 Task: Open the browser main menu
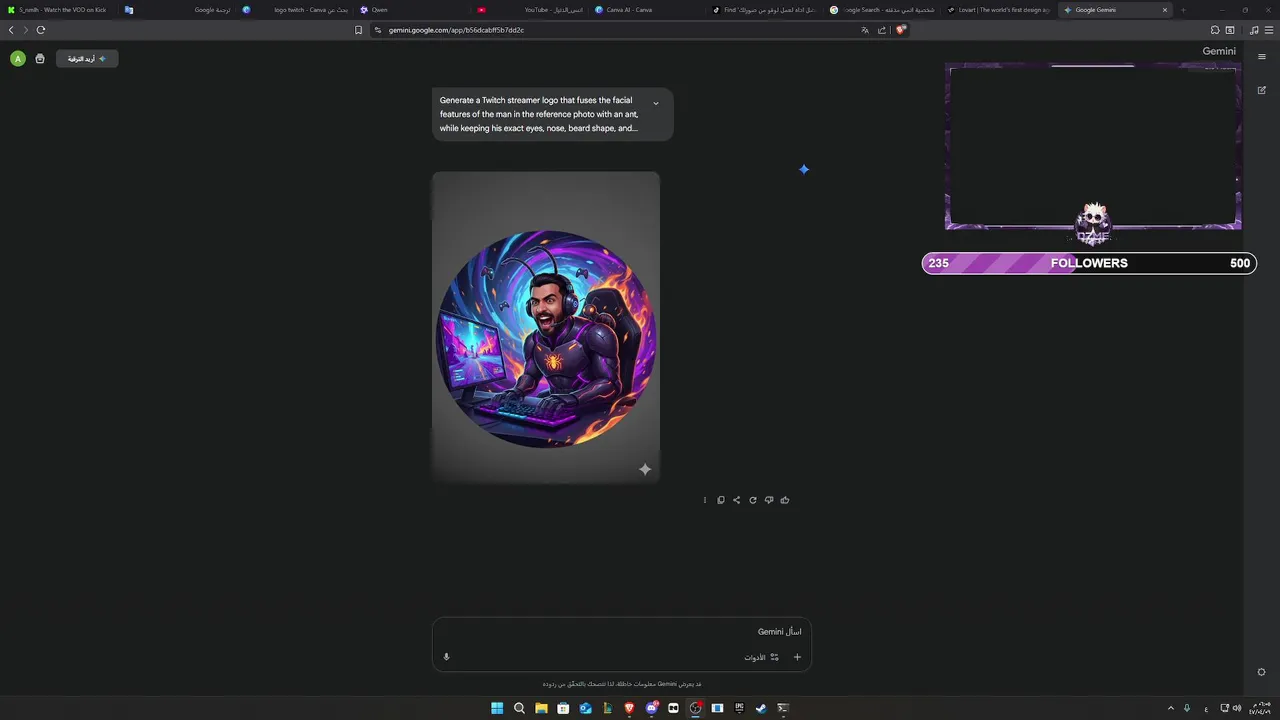(x=1269, y=30)
